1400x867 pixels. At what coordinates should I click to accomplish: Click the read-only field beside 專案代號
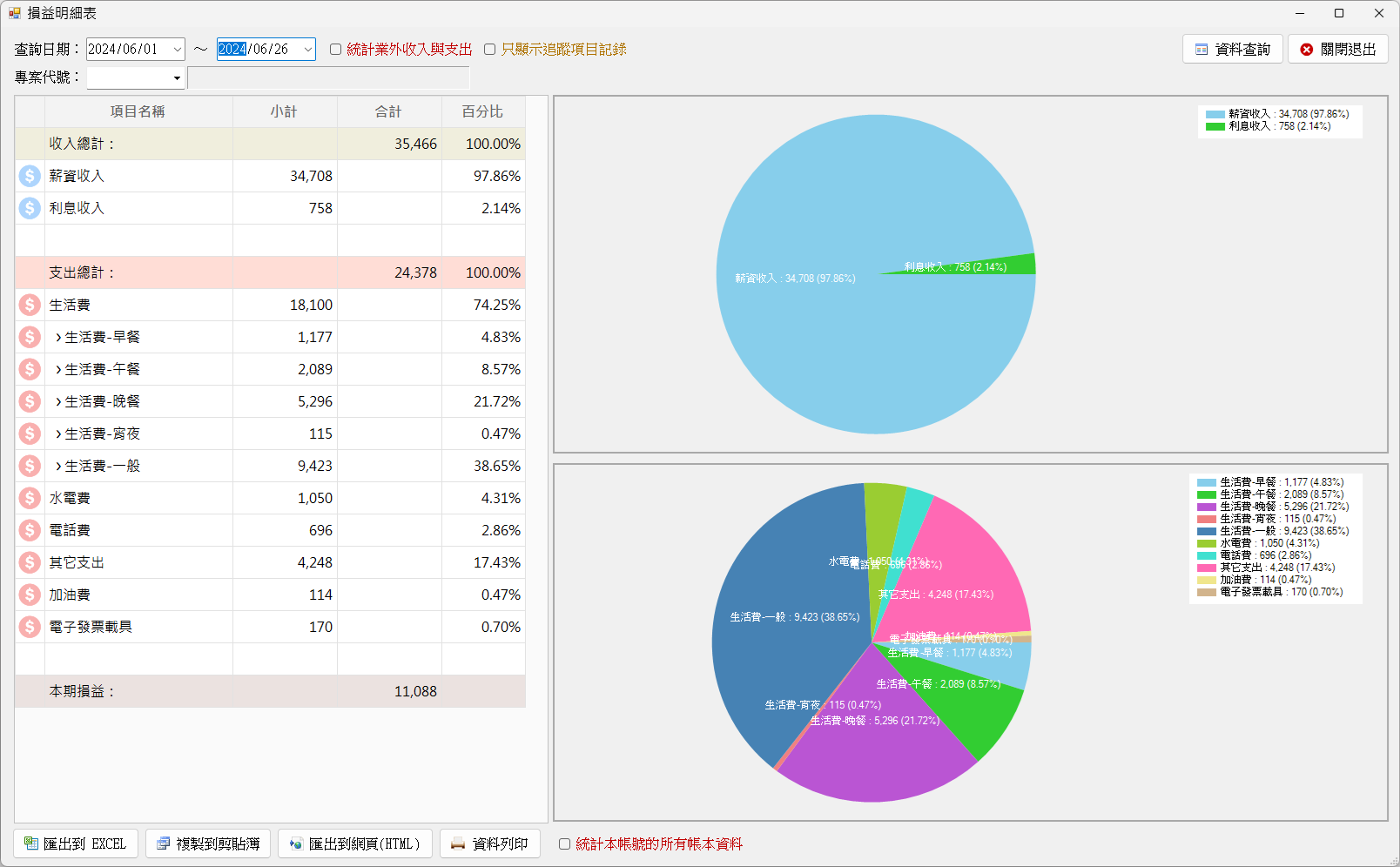(328, 77)
